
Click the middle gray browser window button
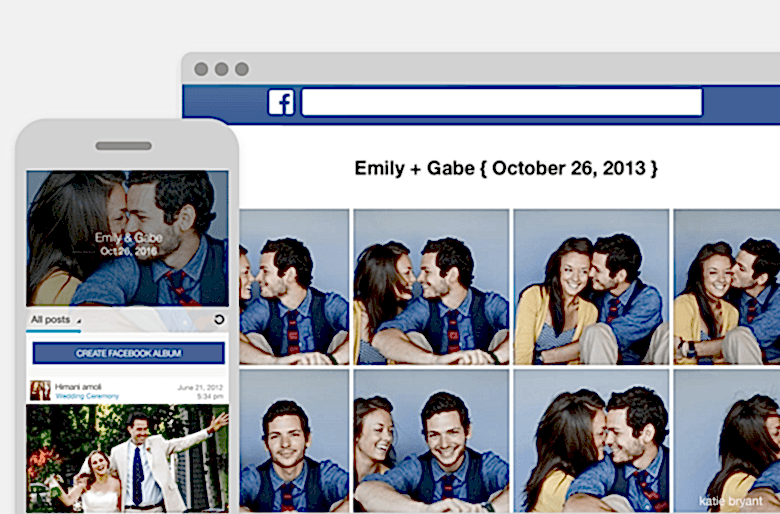pos(221,69)
